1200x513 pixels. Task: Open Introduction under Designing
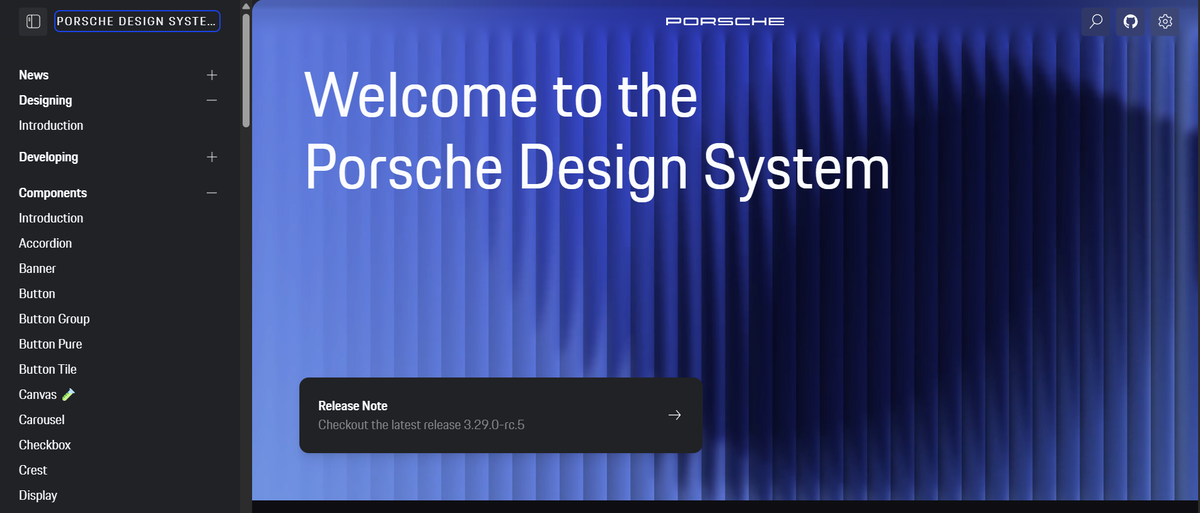coord(51,125)
